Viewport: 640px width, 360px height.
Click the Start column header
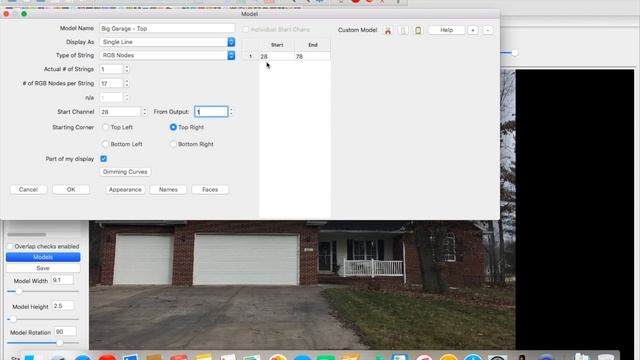tap(277, 45)
